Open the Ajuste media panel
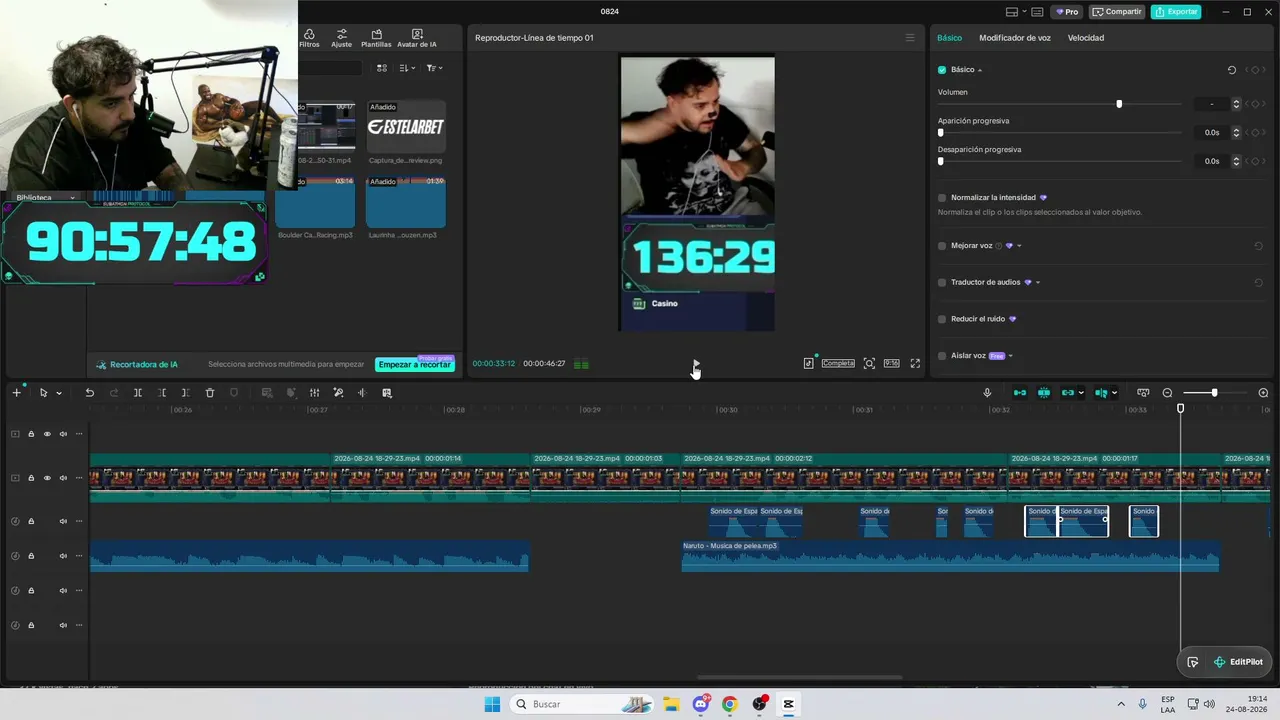This screenshot has width=1280, height=720. [x=342, y=38]
